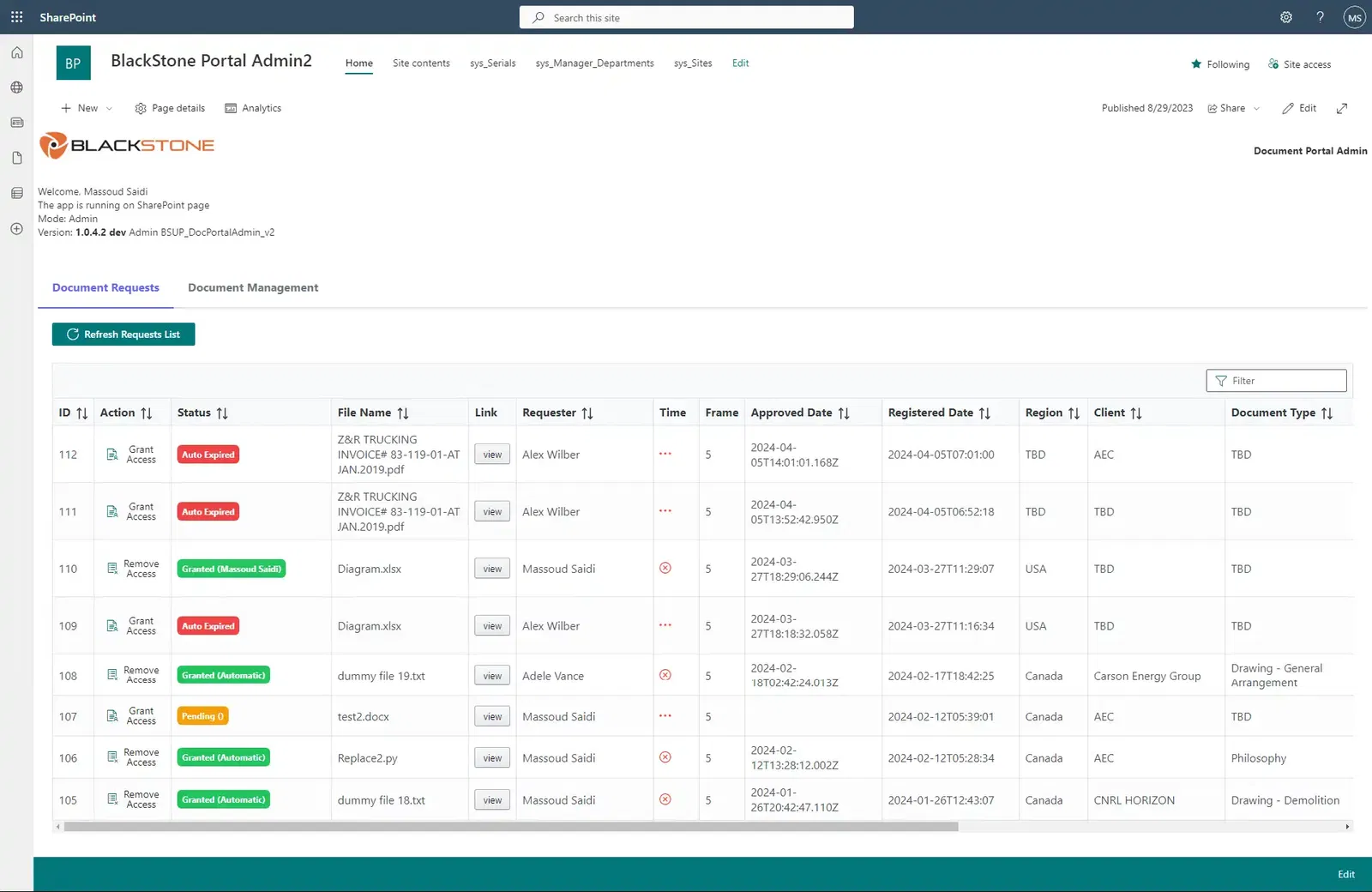Sort the File Name column
The image size is (1372, 892).
click(403, 413)
